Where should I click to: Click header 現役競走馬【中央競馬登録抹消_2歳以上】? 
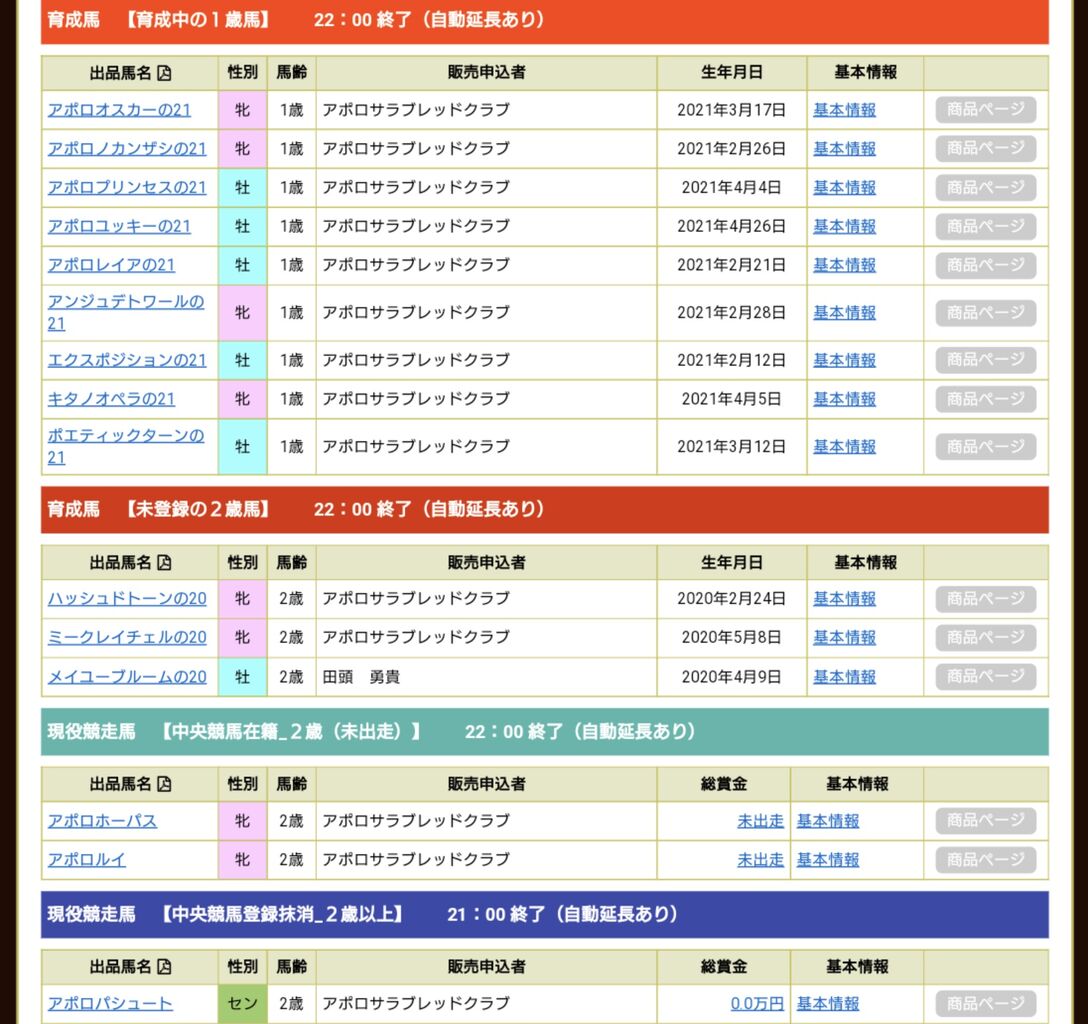click(545, 914)
